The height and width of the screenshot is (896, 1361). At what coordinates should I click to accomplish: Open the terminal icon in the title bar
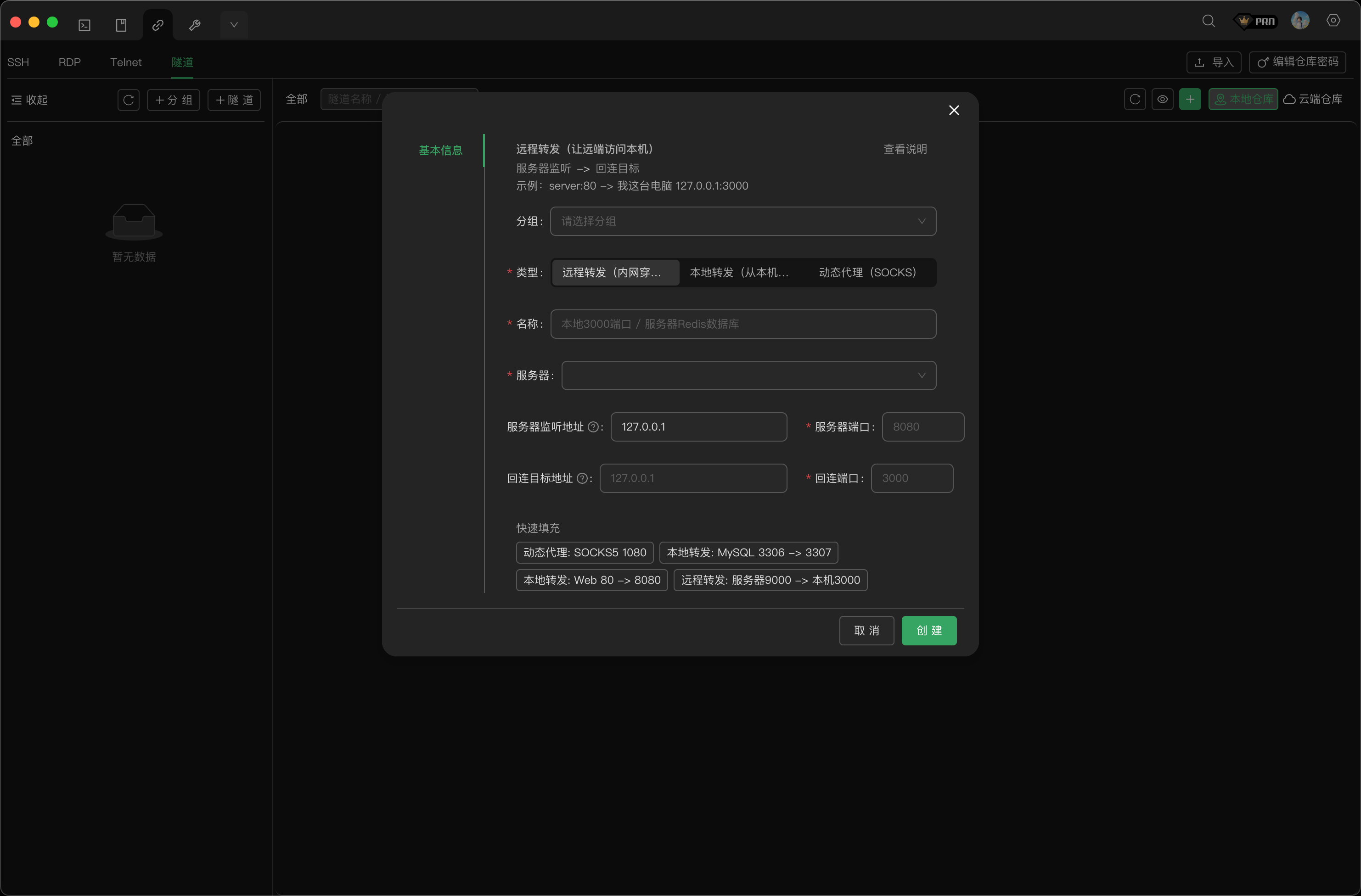pyautogui.click(x=84, y=25)
